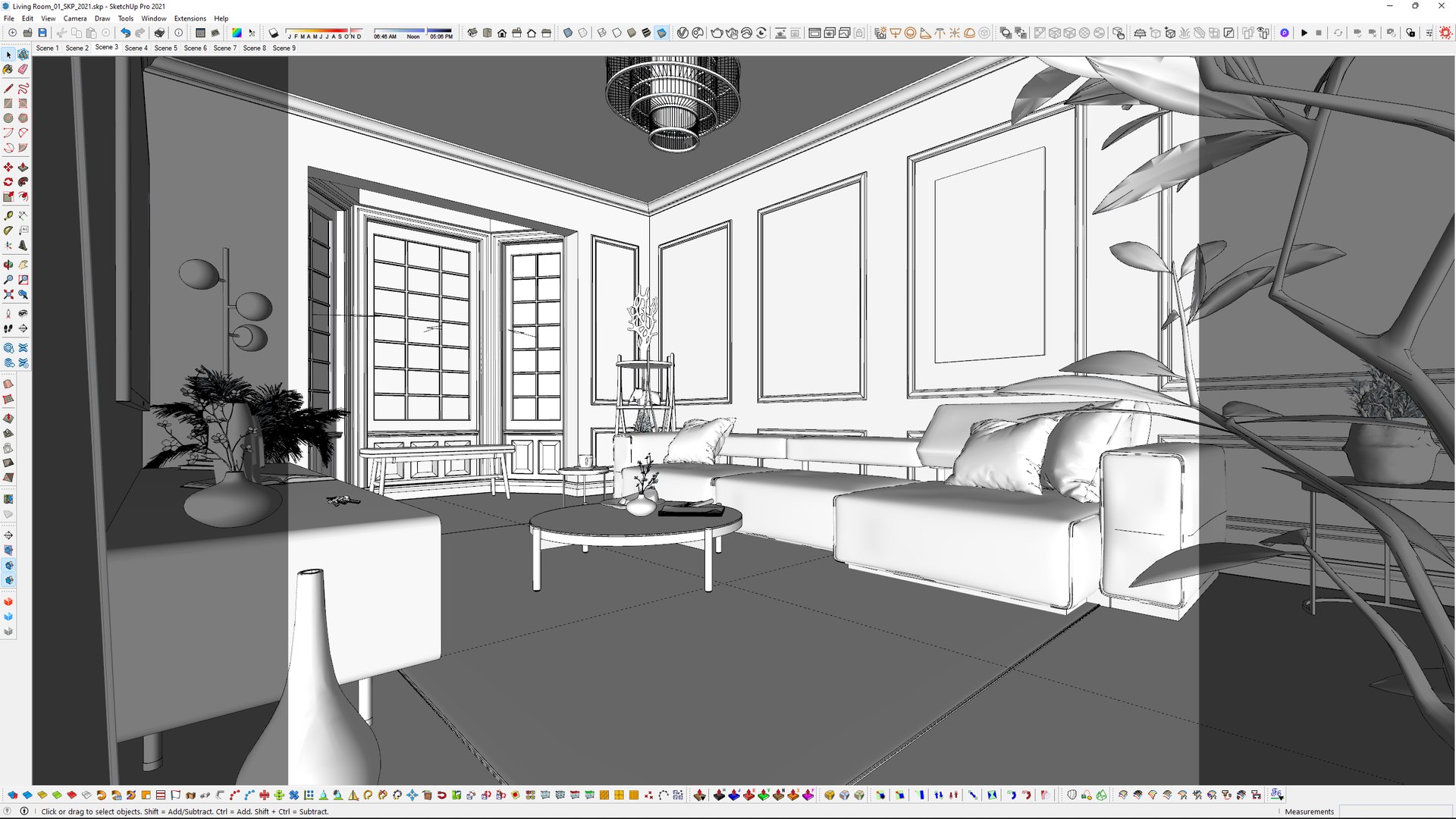Open the File menu

pyautogui.click(x=9, y=18)
